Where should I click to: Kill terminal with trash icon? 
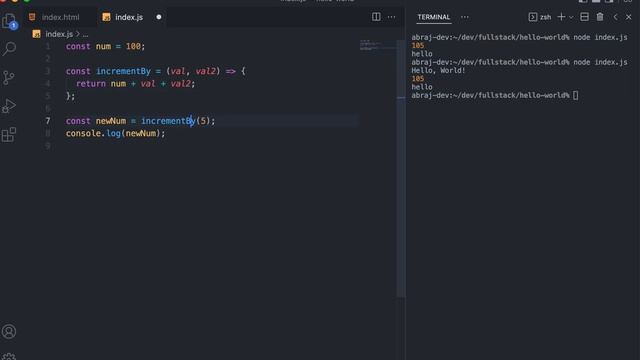click(x=600, y=17)
